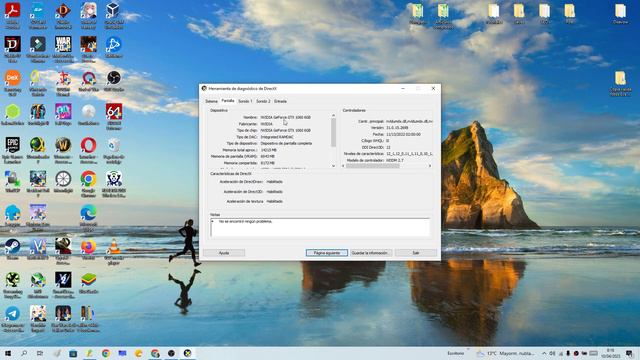Screen dimensions: 640x360
Task: Click the WDDM 2.7 driver model text
Action: 395,160
